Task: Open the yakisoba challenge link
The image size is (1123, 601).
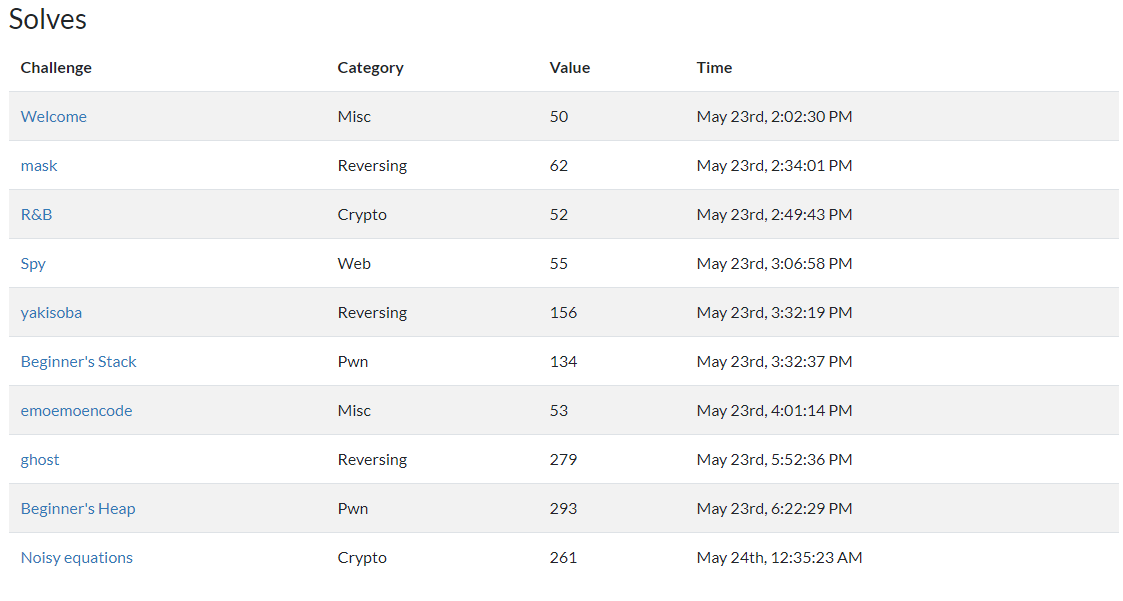Action: tap(51, 312)
